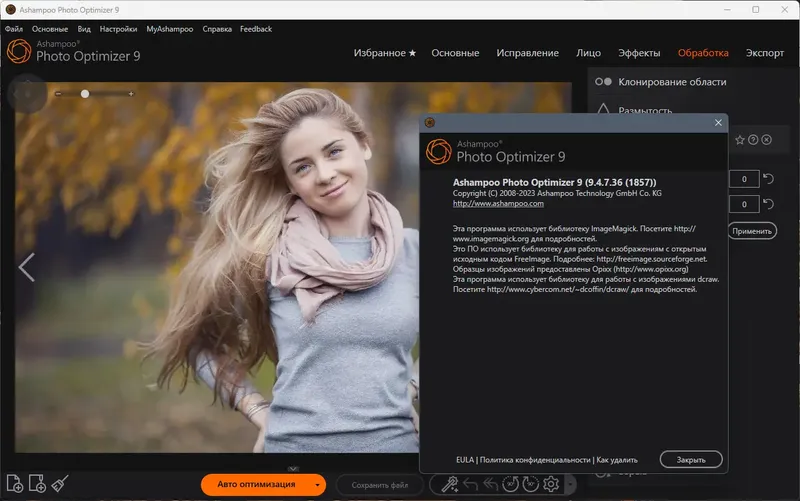Image resolution: width=800 pixels, height=501 pixels.
Task: Open the MyAshampoo menu
Action: tap(169, 29)
